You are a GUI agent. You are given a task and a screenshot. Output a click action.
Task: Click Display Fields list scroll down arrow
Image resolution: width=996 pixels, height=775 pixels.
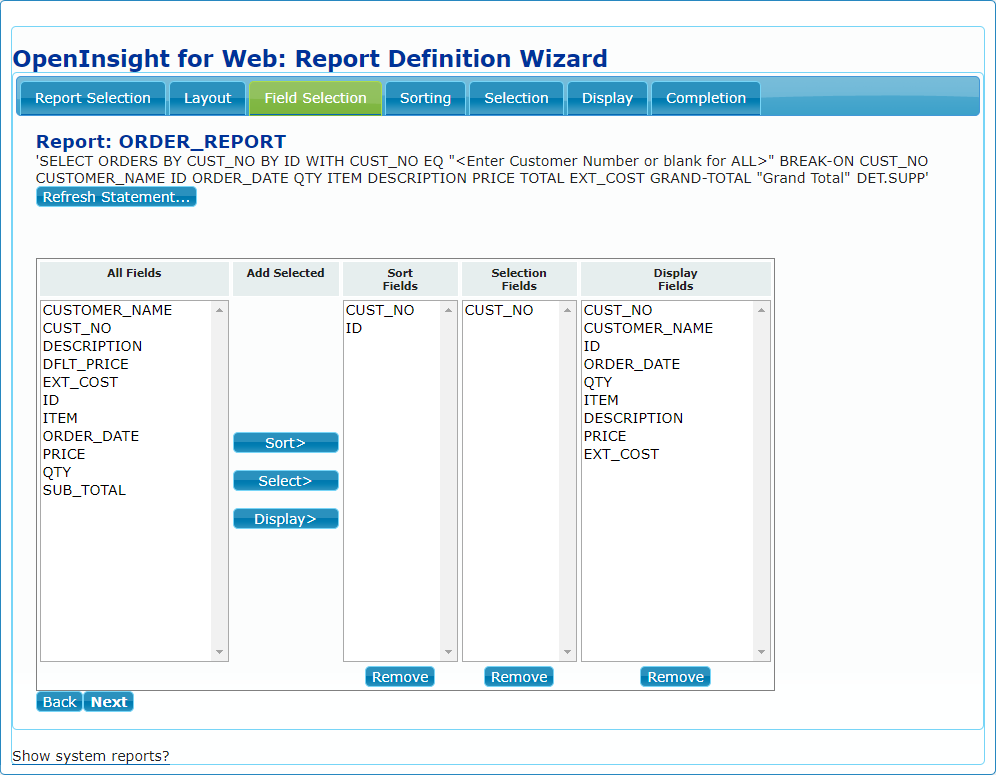pyautogui.click(x=761, y=652)
